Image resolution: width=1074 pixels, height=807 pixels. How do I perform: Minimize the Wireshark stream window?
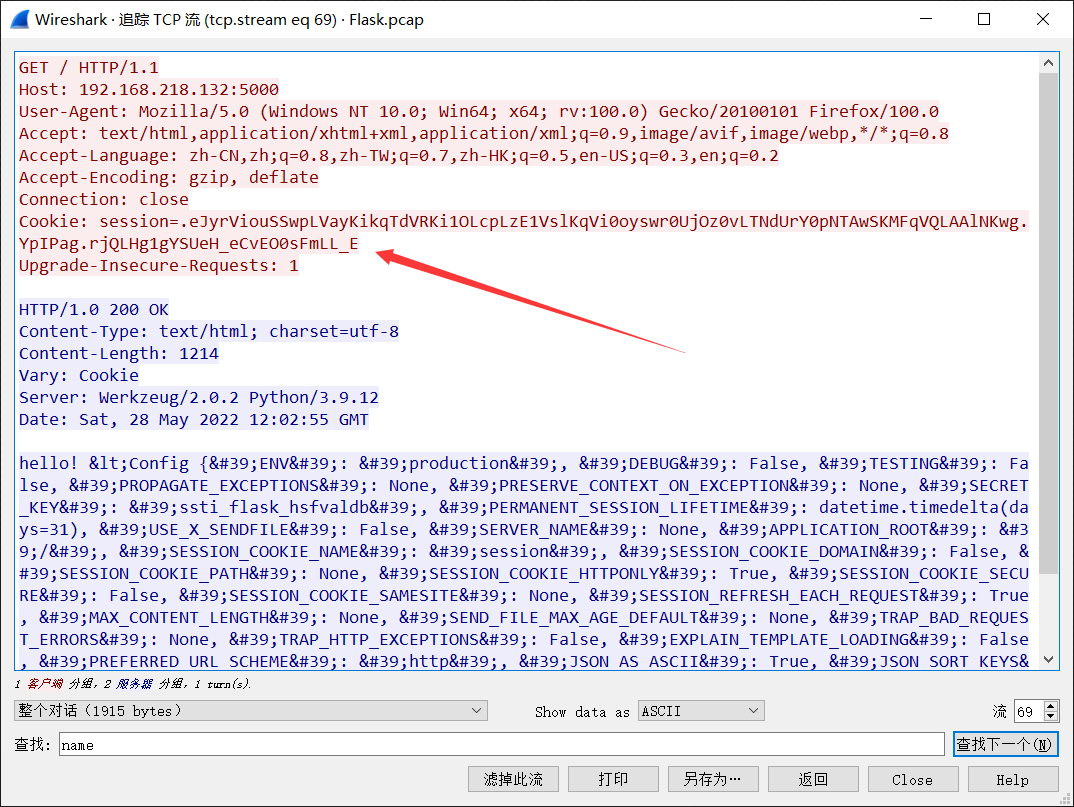926,19
